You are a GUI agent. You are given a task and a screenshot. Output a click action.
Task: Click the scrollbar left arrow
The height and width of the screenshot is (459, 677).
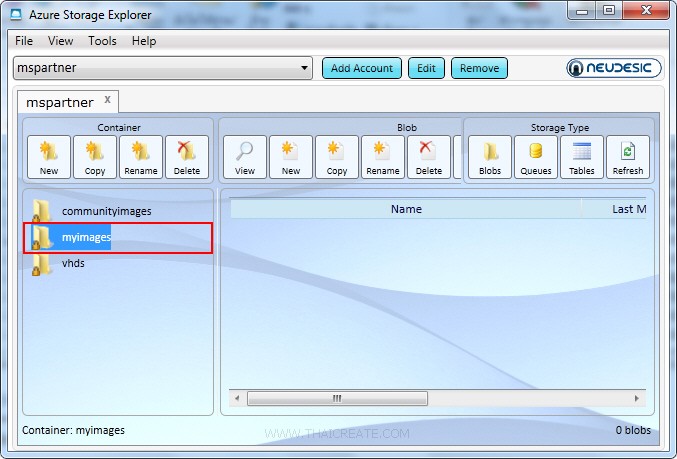coord(237,398)
